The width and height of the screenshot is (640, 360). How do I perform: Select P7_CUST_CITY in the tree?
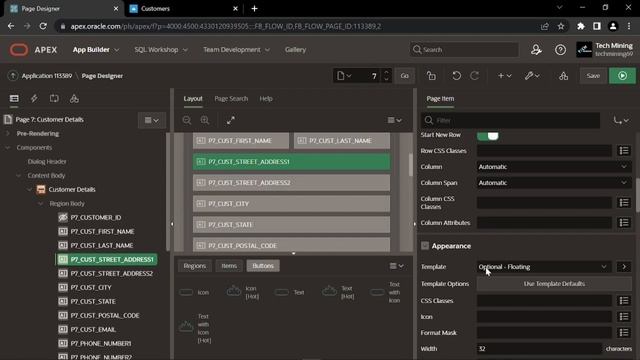(90, 287)
